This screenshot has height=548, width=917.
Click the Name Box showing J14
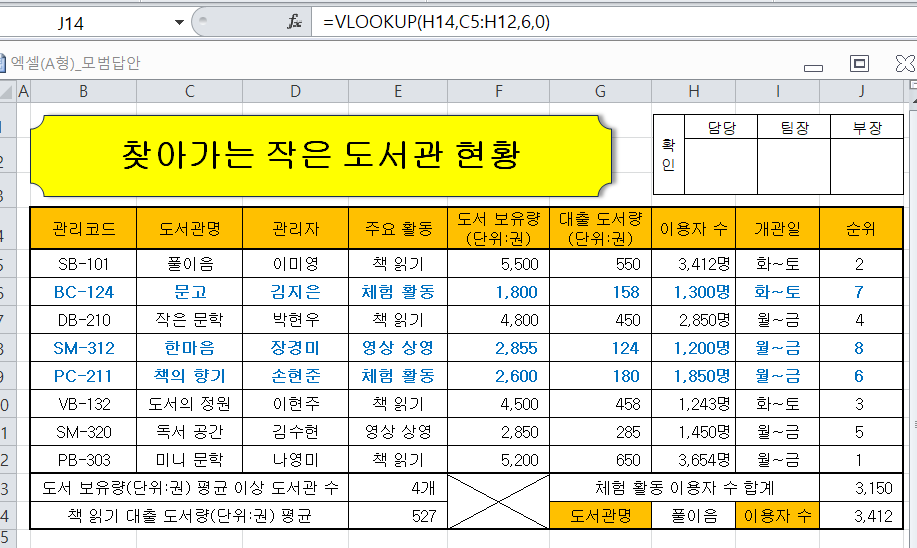[x=90, y=21]
